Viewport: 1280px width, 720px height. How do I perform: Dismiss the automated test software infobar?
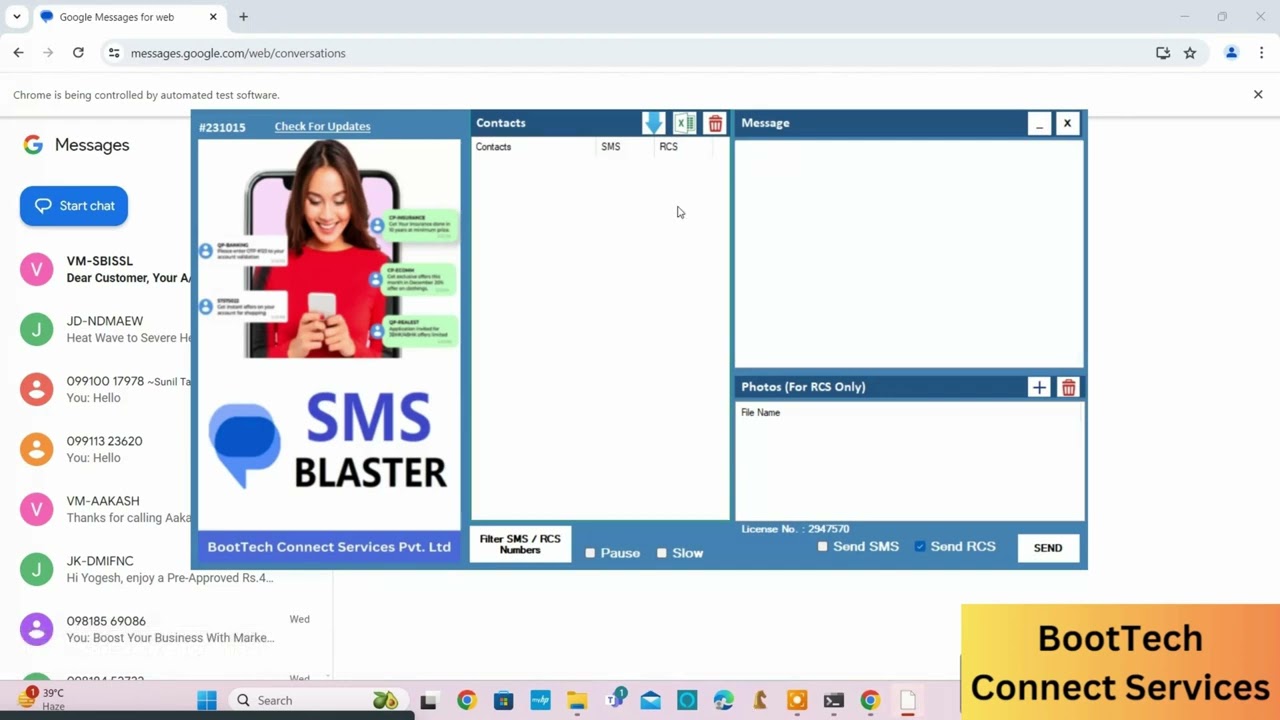click(x=1258, y=94)
